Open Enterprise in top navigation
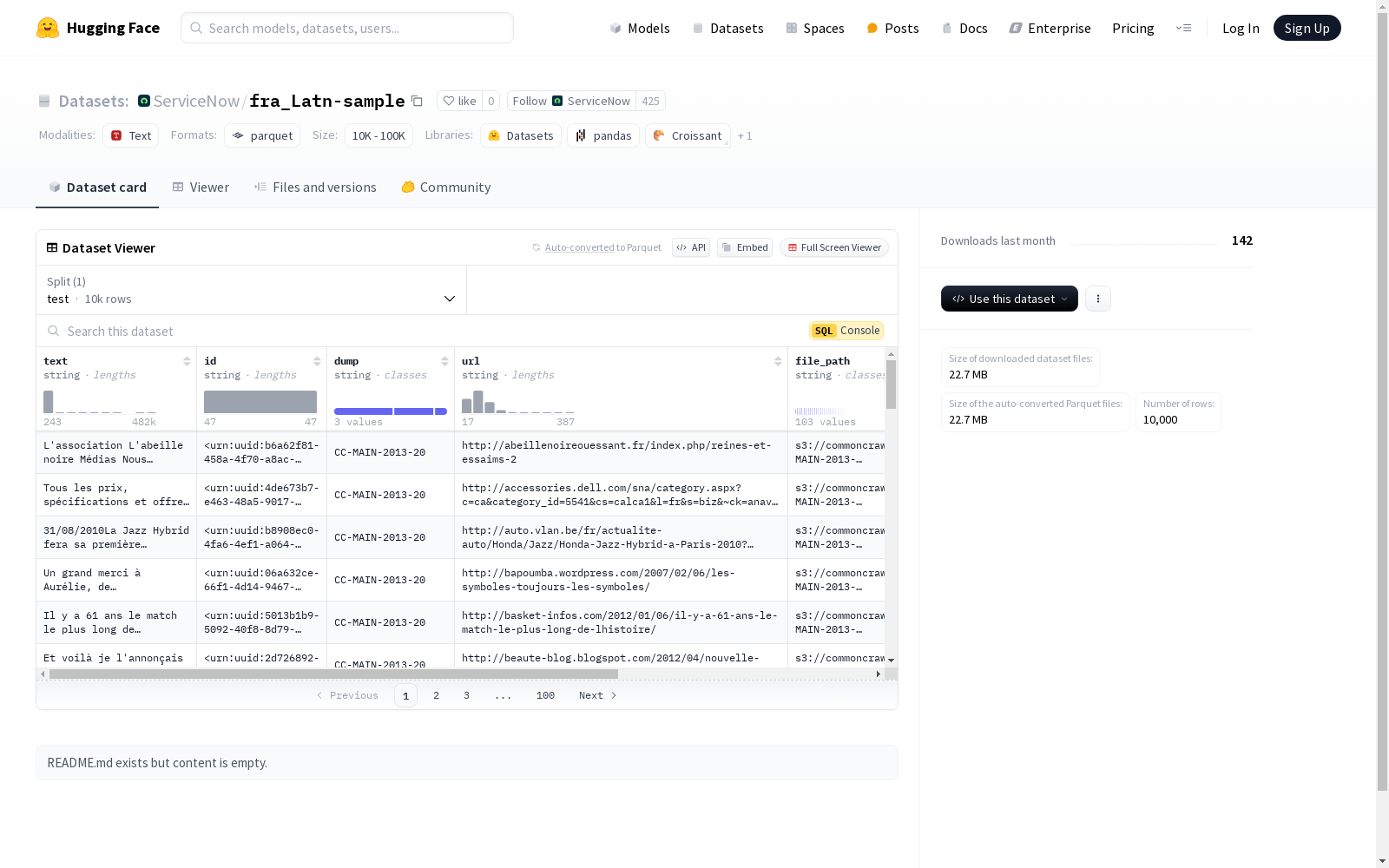The width and height of the screenshot is (1389, 868). pyautogui.click(x=1050, y=28)
